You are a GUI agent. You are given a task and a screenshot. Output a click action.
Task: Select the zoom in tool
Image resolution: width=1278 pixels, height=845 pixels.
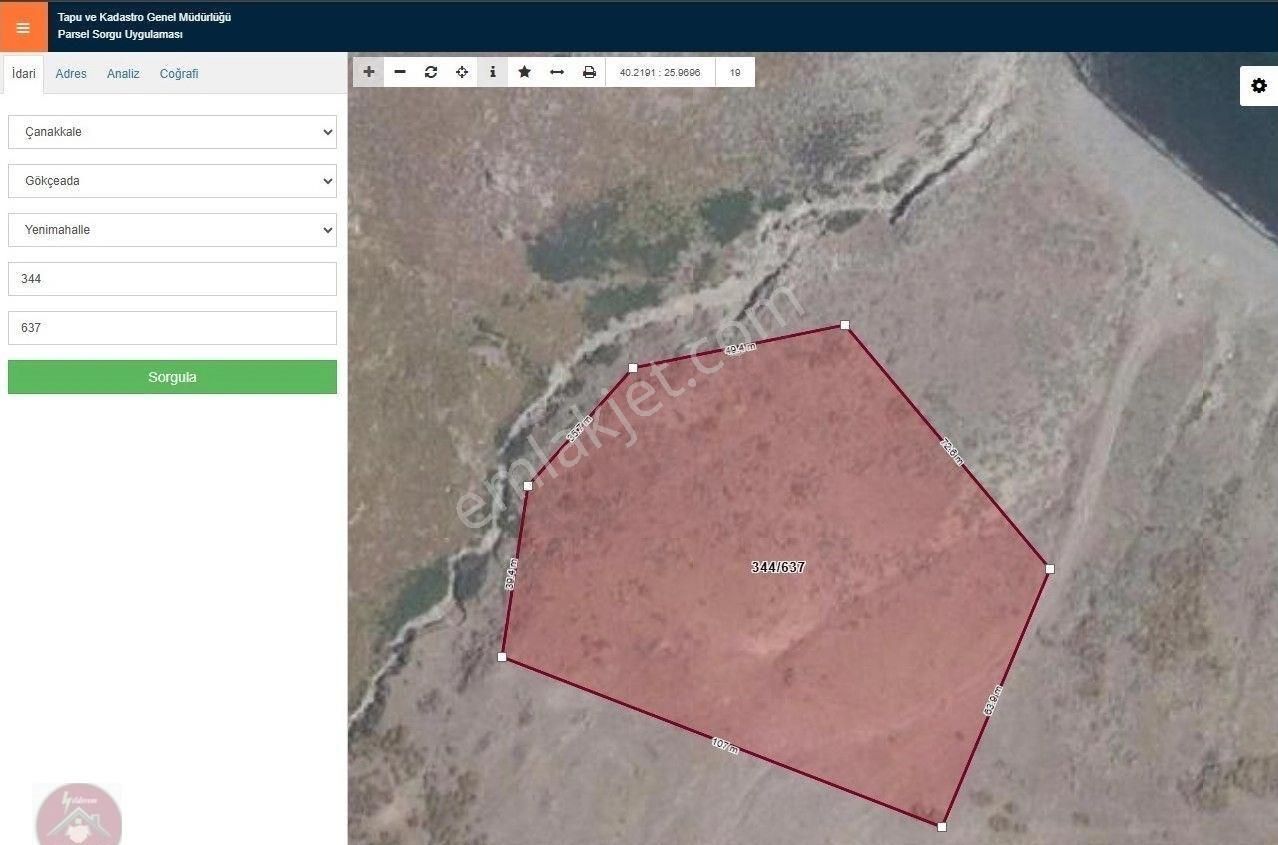point(368,71)
